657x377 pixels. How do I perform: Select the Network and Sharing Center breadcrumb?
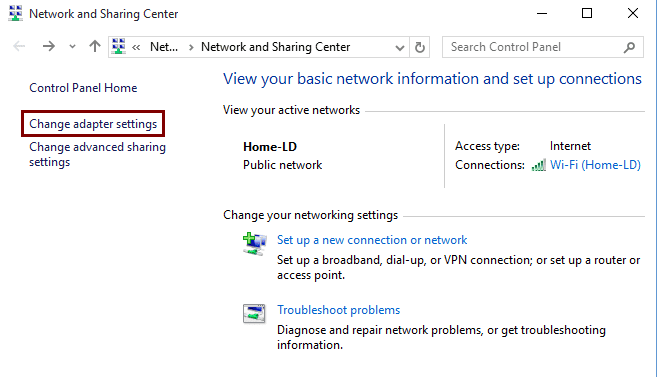tap(275, 47)
